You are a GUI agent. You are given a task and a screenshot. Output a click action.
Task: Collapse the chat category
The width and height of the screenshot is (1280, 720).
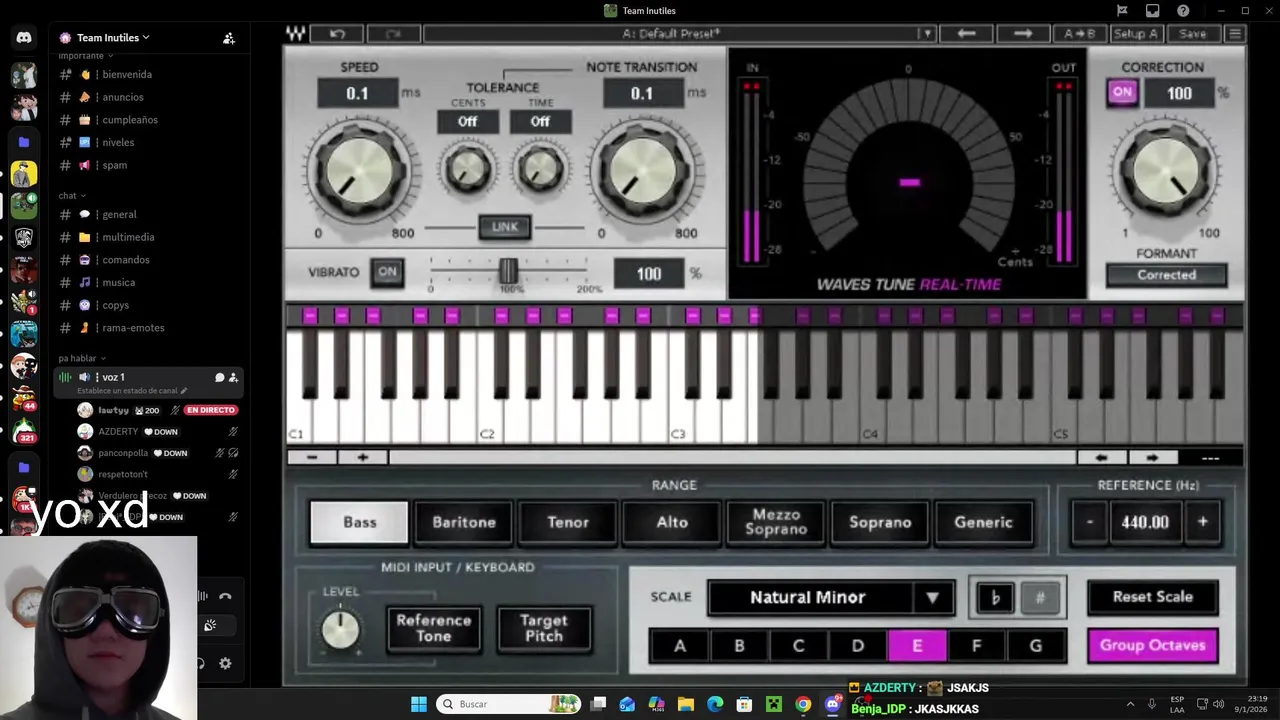click(71, 195)
